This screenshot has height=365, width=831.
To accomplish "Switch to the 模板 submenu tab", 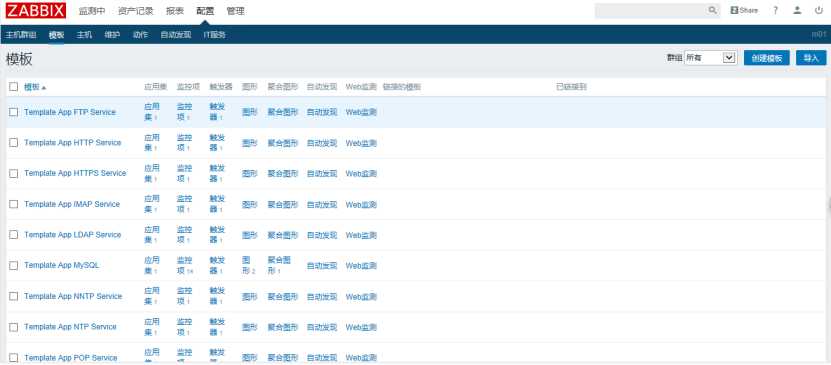I will point(56,35).
